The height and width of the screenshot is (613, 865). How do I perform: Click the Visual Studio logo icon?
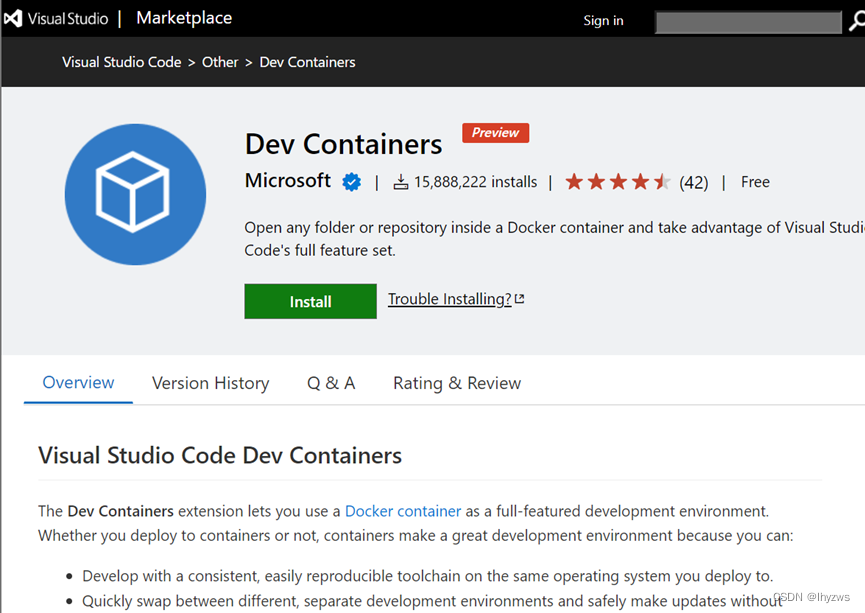(13, 18)
